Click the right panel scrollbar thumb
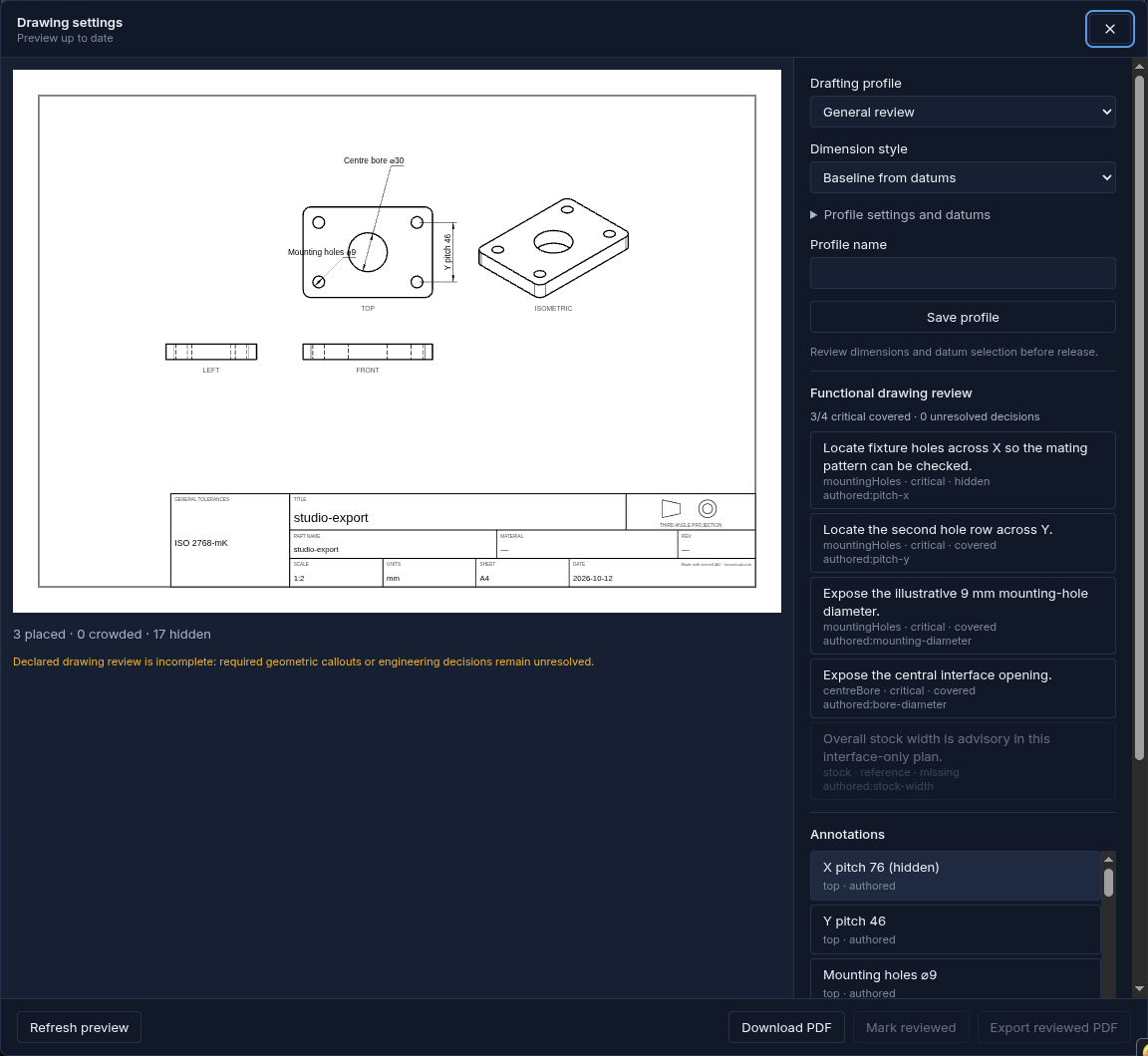1148x1056 pixels. coord(1138,417)
